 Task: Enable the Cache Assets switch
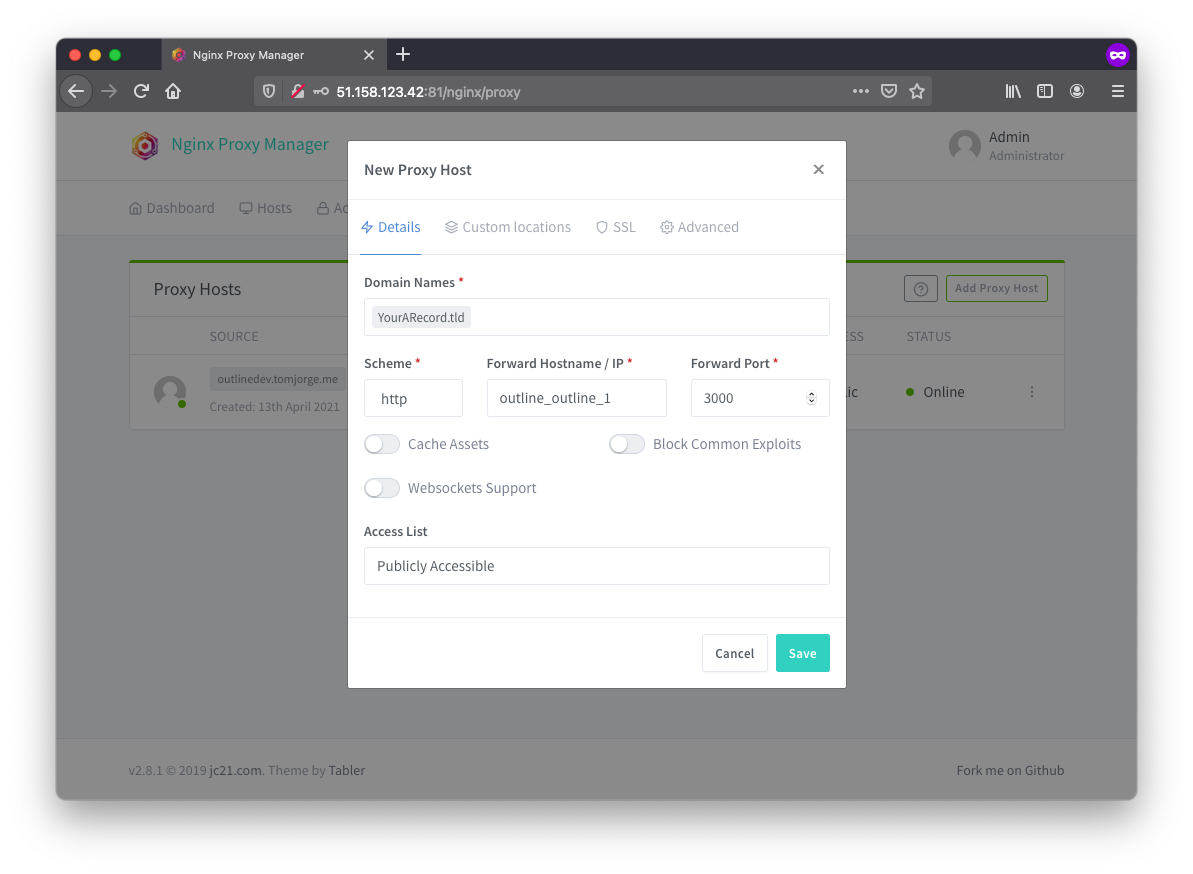pyautogui.click(x=382, y=444)
